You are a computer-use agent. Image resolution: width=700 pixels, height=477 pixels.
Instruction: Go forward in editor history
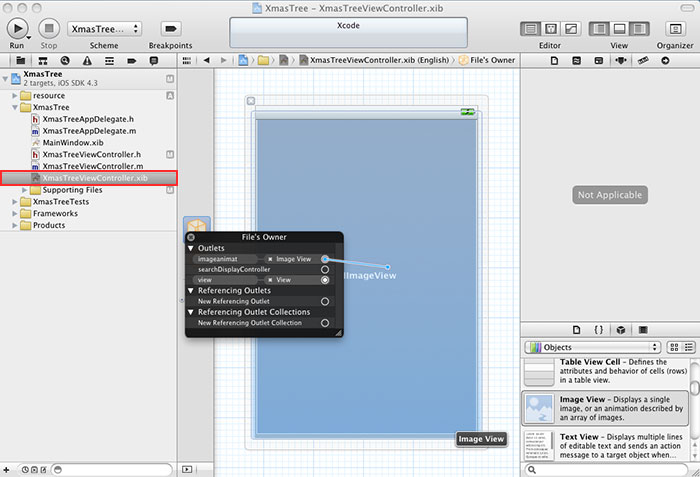click(224, 60)
